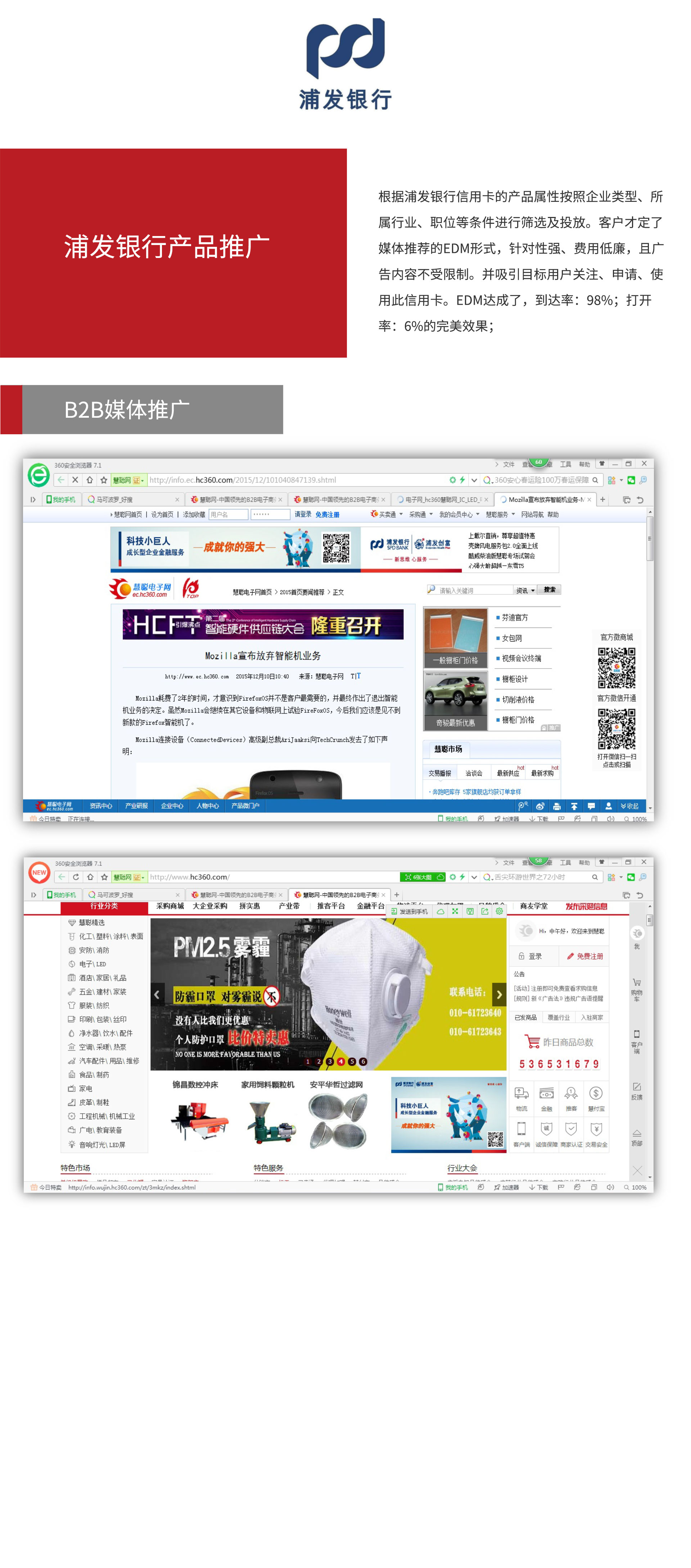Click 100% zoom control in homepage status bar

pos(635,1187)
